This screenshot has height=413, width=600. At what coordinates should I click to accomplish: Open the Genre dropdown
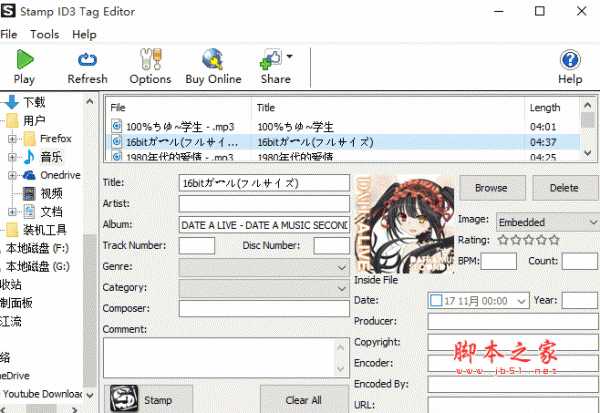(x=264, y=267)
